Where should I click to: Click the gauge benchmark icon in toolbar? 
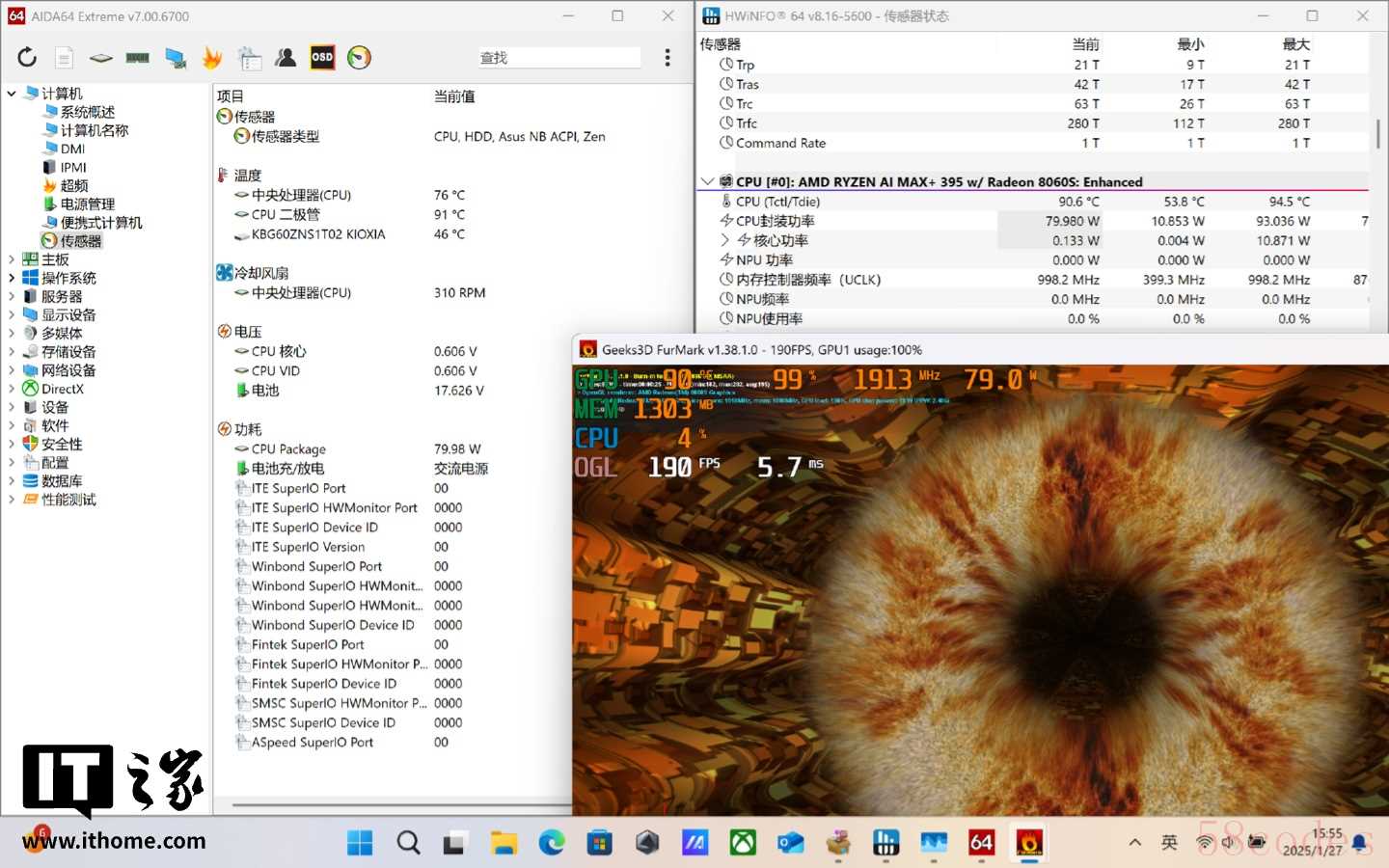359,58
